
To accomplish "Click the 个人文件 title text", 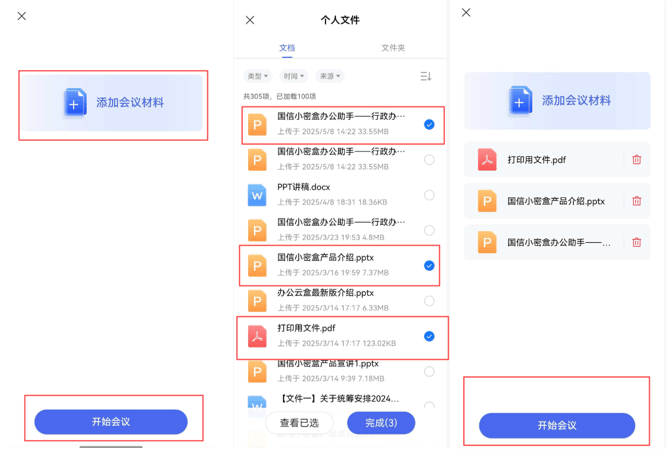I will (340, 20).
